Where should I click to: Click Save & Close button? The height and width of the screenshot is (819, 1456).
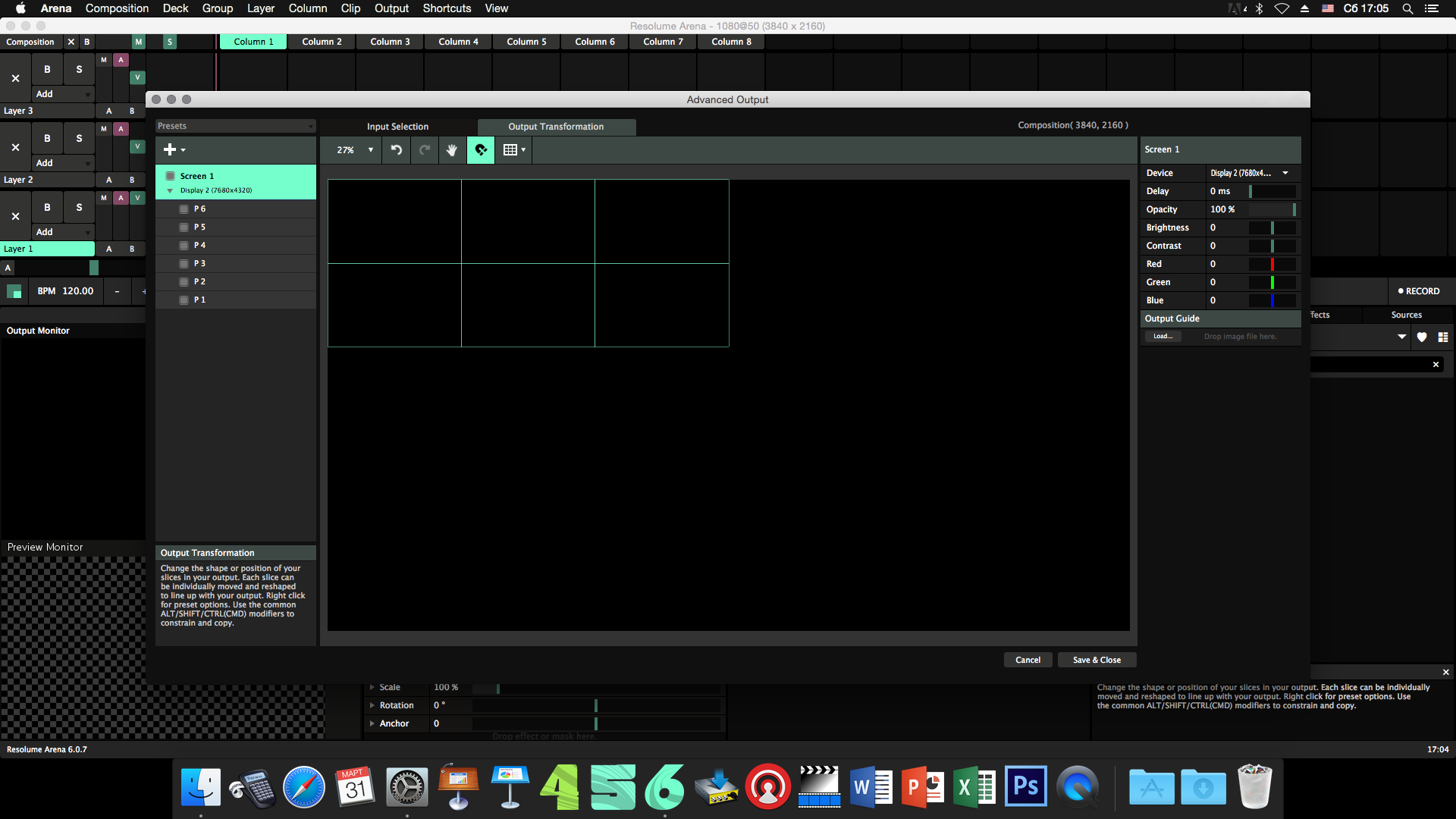coord(1097,660)
